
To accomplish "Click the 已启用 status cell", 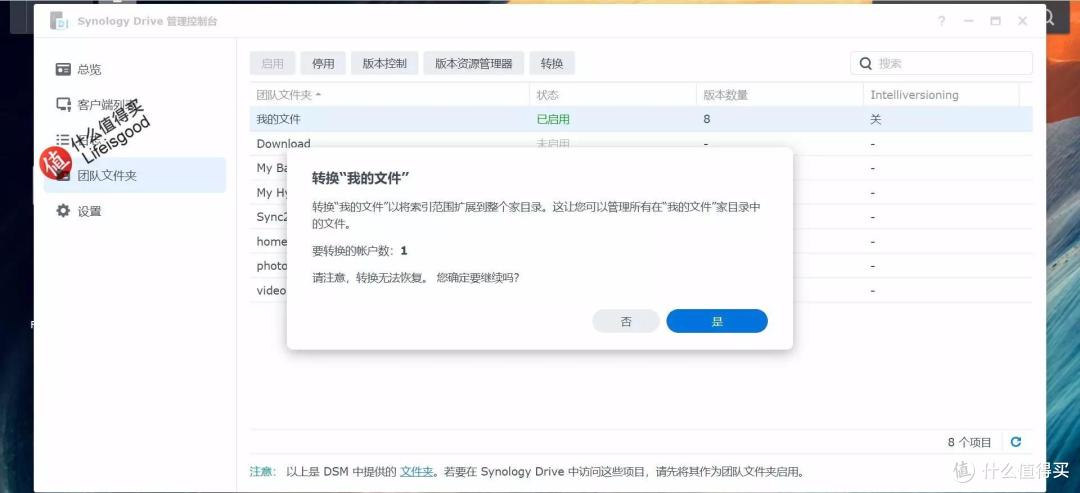I will [x=553, y=119].
